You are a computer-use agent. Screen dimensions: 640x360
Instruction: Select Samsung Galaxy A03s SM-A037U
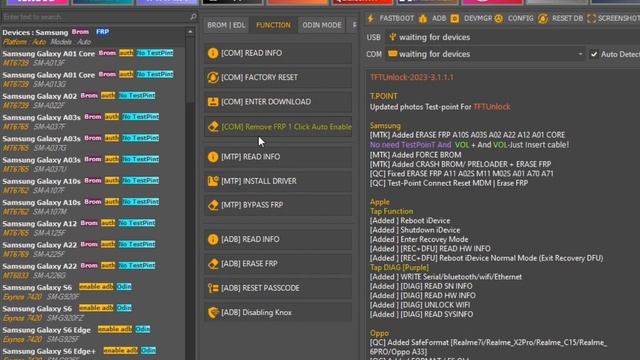(93, 164)
